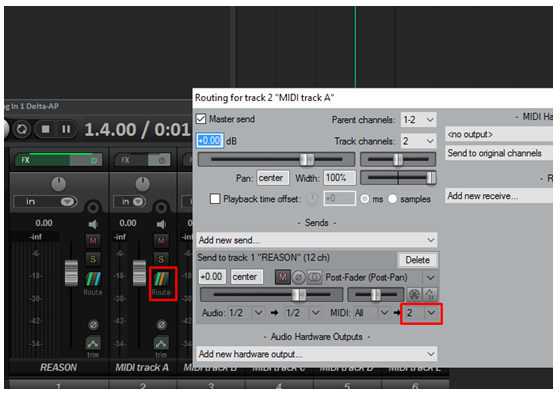Mute the REASON track
This screenshot has width=560, height=395.
click(x=93, y=241)
